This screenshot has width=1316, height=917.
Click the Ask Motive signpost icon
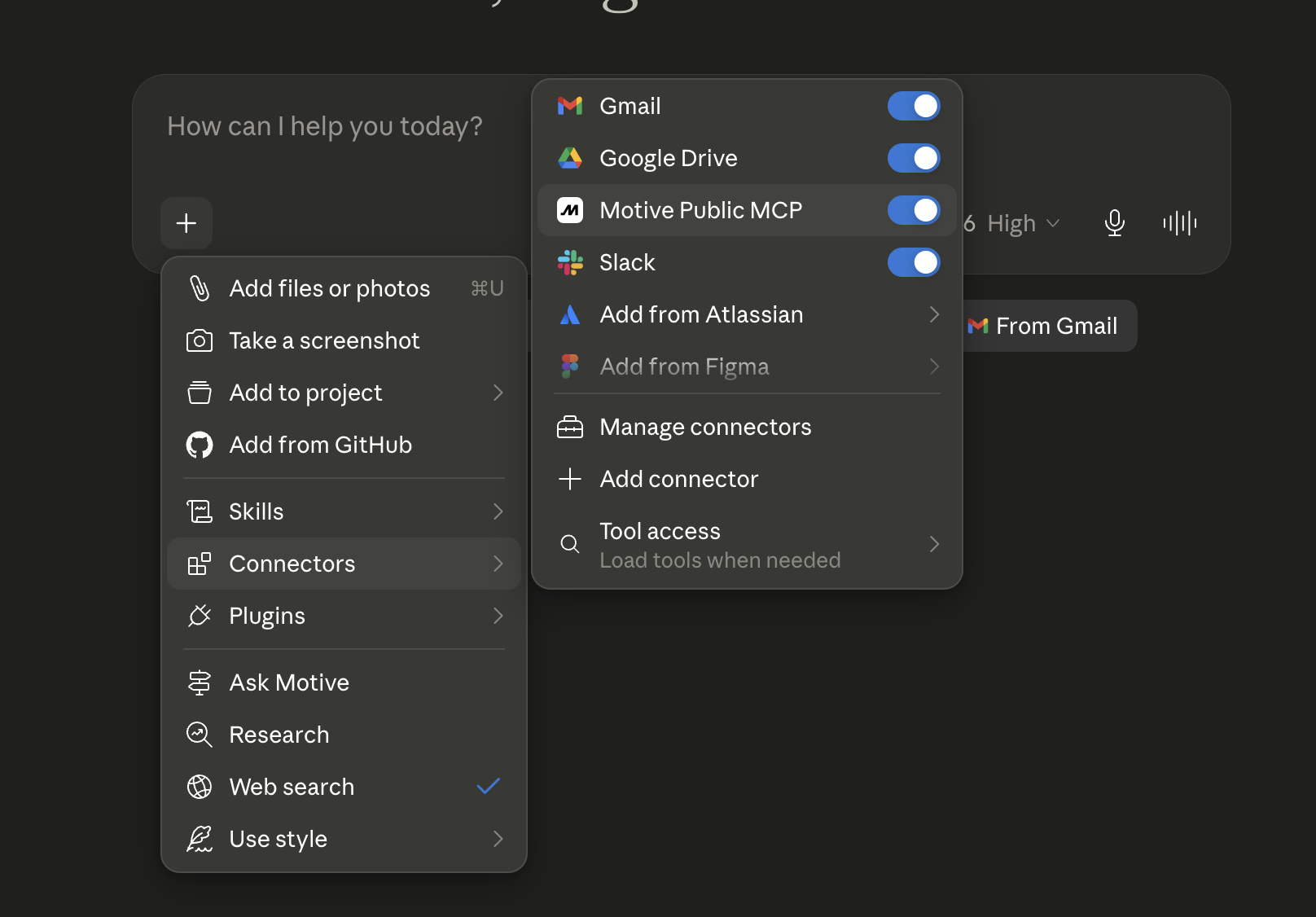coord(200,682)
